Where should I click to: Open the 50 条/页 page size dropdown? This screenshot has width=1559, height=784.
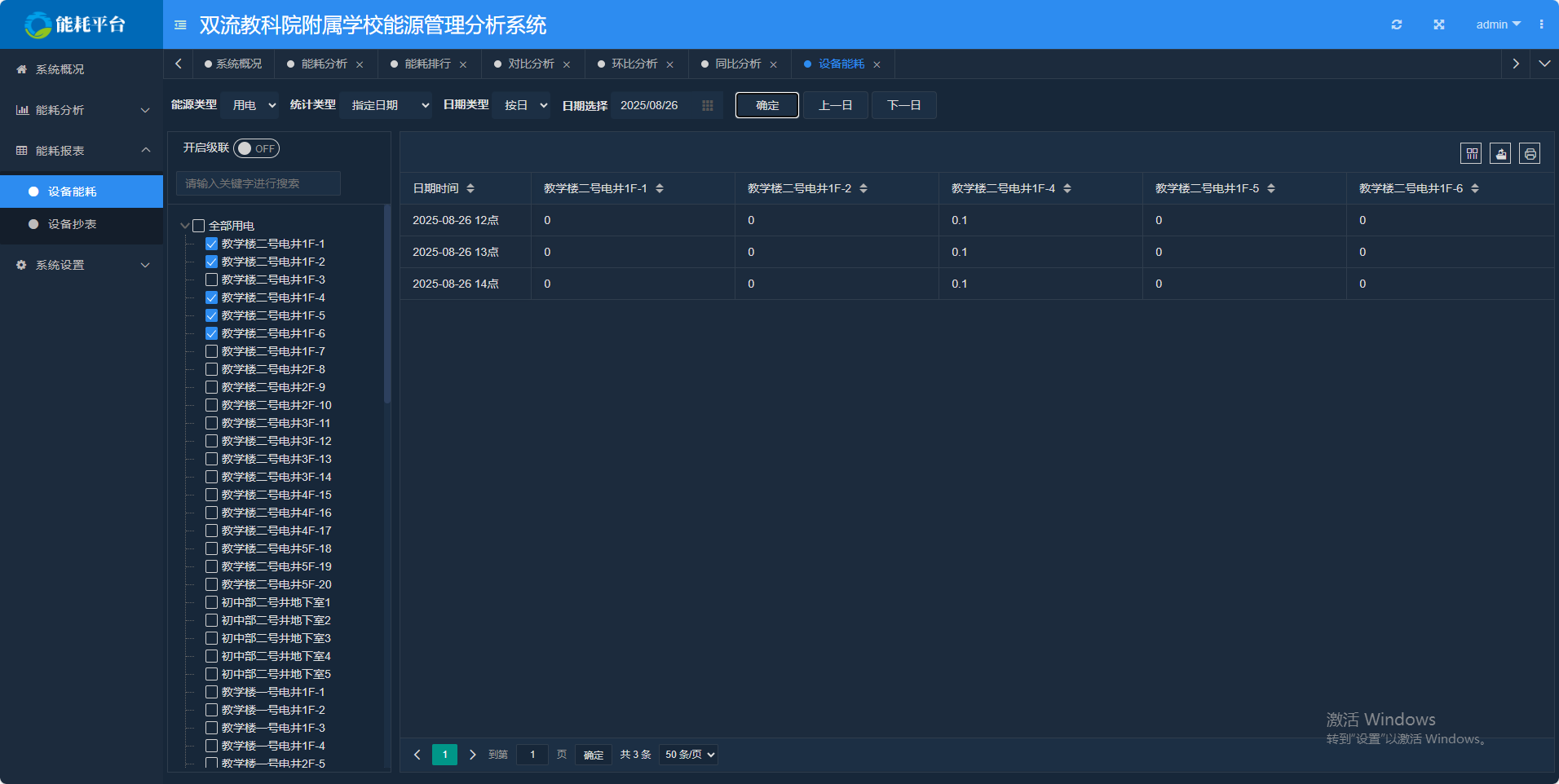click(689, 755)
